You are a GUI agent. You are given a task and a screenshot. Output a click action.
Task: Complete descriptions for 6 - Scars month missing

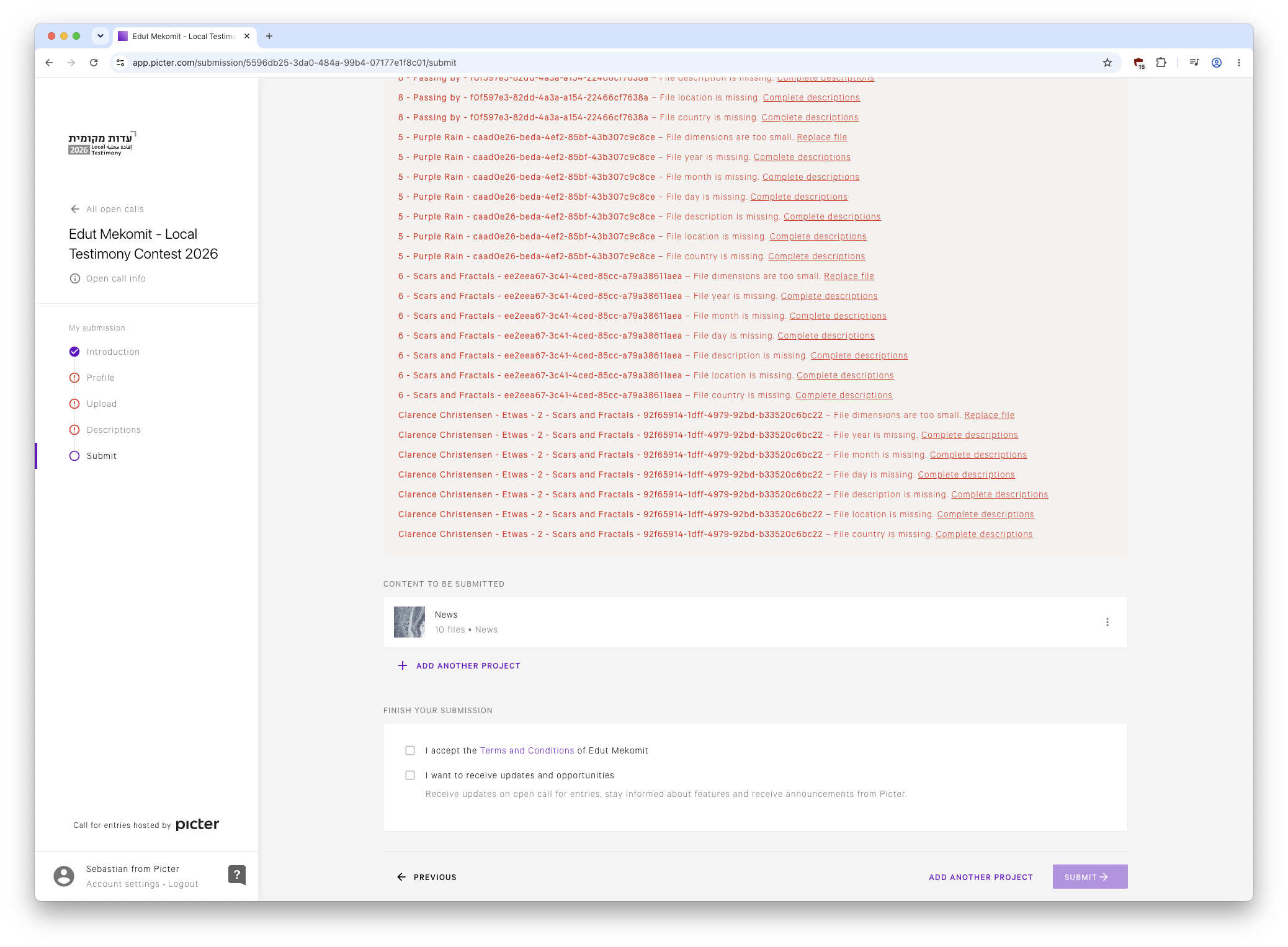pos(838,316)
